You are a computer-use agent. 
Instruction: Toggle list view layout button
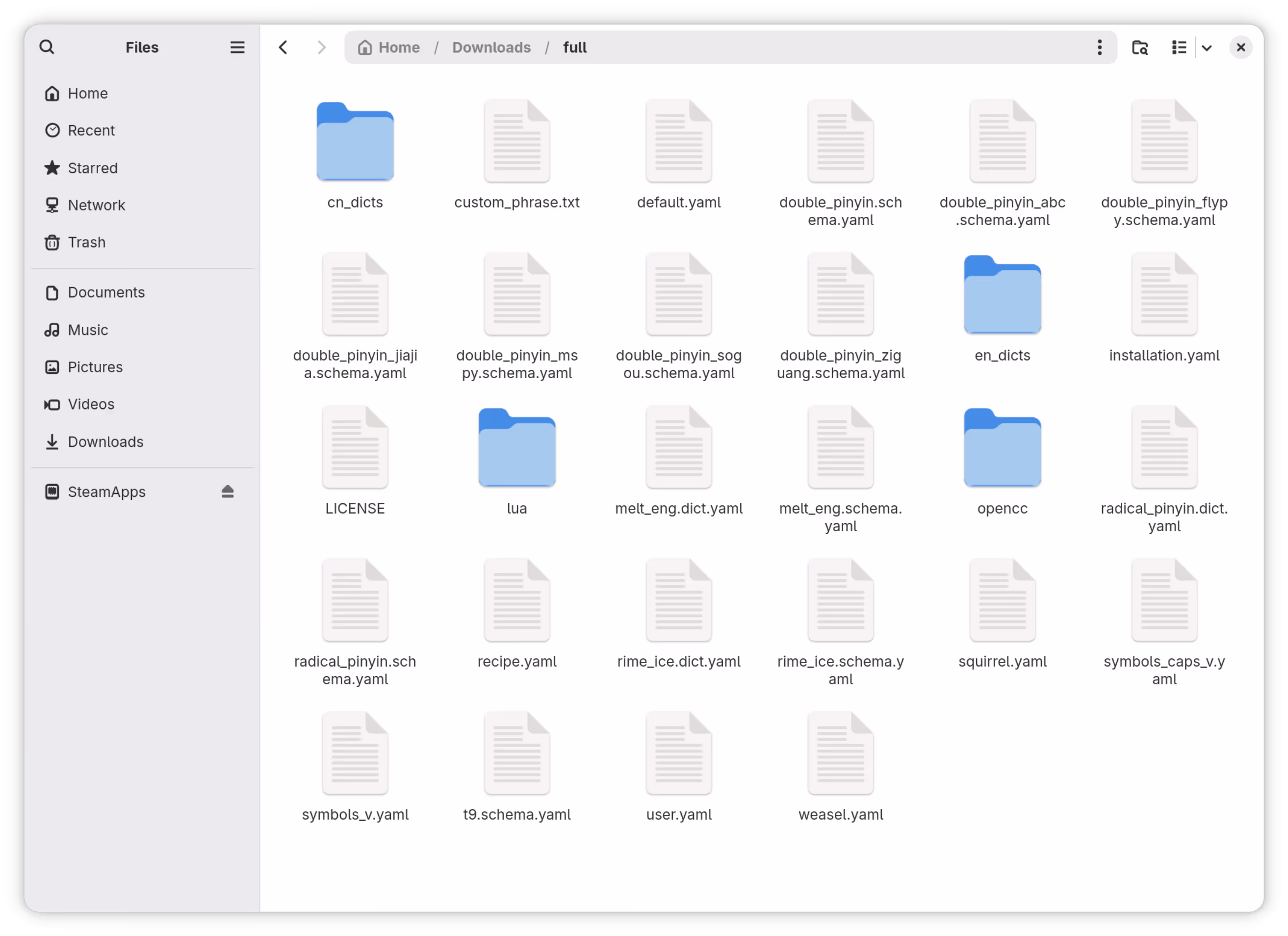[x=1180, y=47]
